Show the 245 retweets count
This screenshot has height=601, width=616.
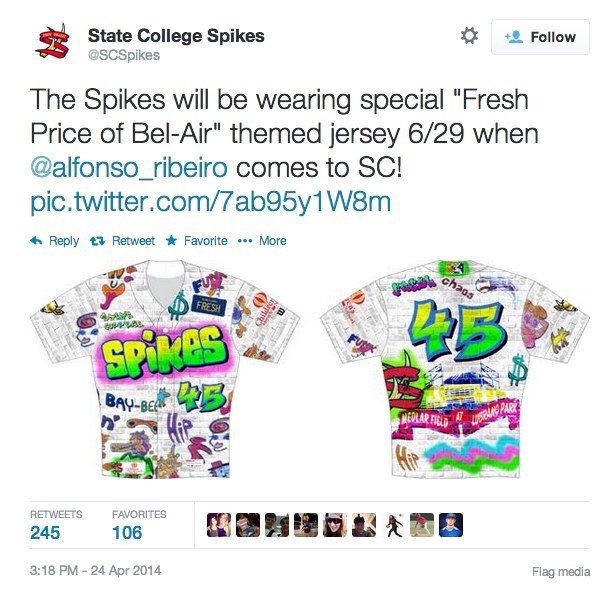coord(45,533)
